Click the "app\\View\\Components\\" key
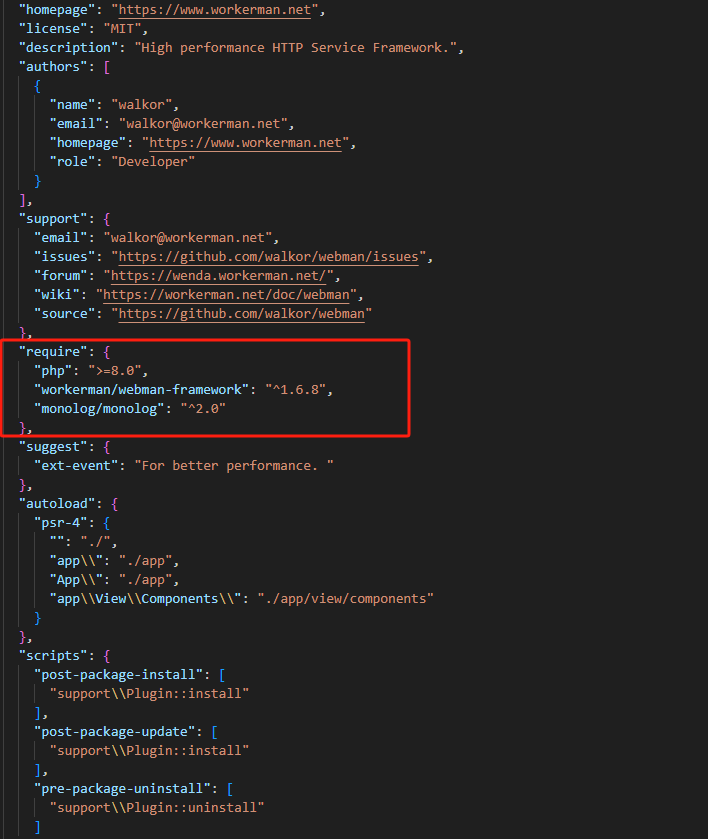The width and height of the screenshot is (708, 839). pos(145,599)
